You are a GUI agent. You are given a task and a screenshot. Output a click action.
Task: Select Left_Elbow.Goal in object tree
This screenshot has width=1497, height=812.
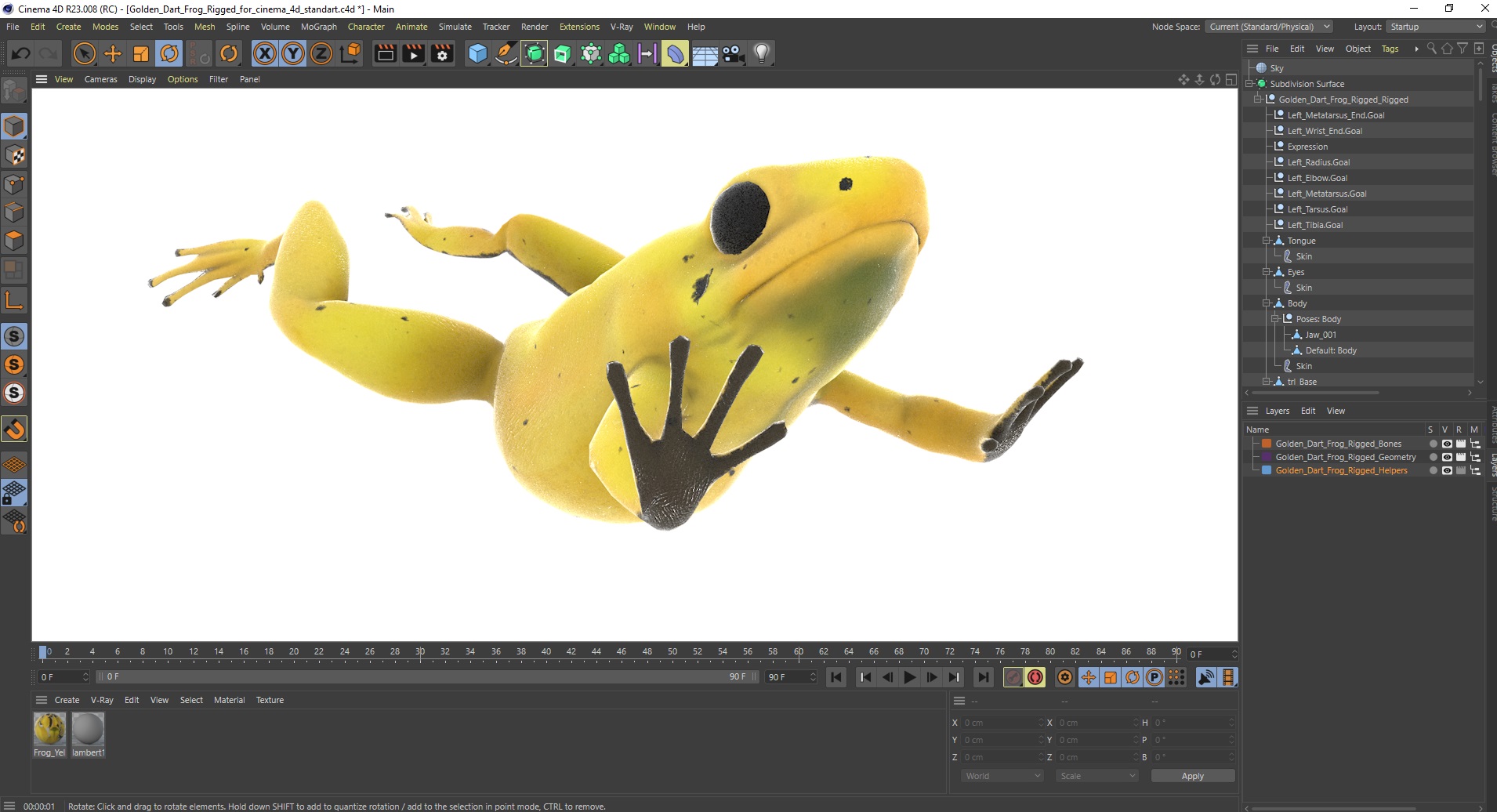click(1317, 178)
